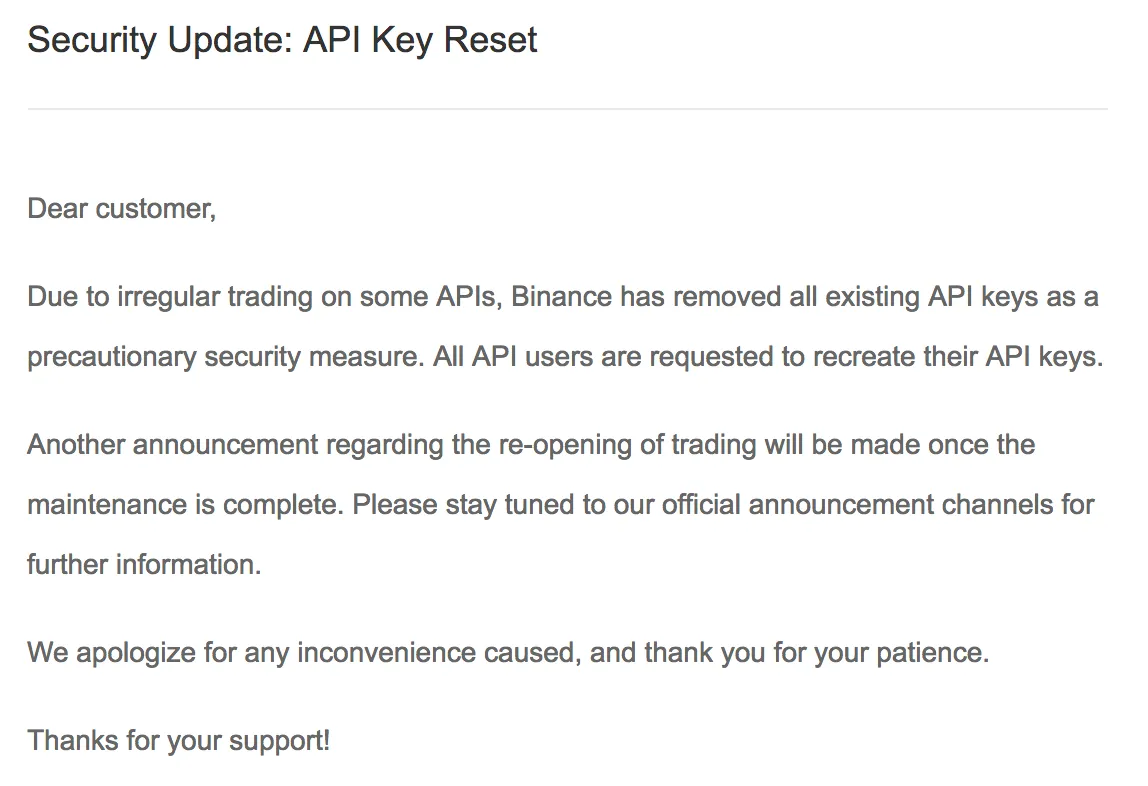Click the words 'Due to' starting paragraph one
The height and width of the screenshot is (786, 1148).
click(x=68, y=297)
